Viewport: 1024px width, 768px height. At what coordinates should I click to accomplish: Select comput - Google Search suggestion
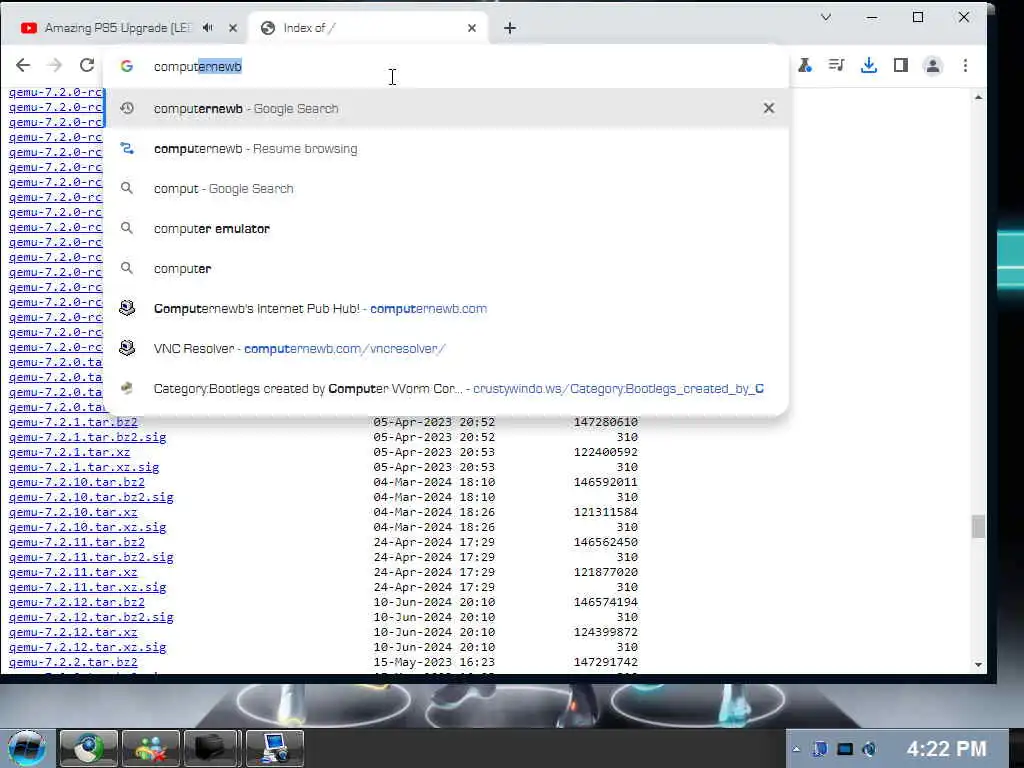click(445, 189)
